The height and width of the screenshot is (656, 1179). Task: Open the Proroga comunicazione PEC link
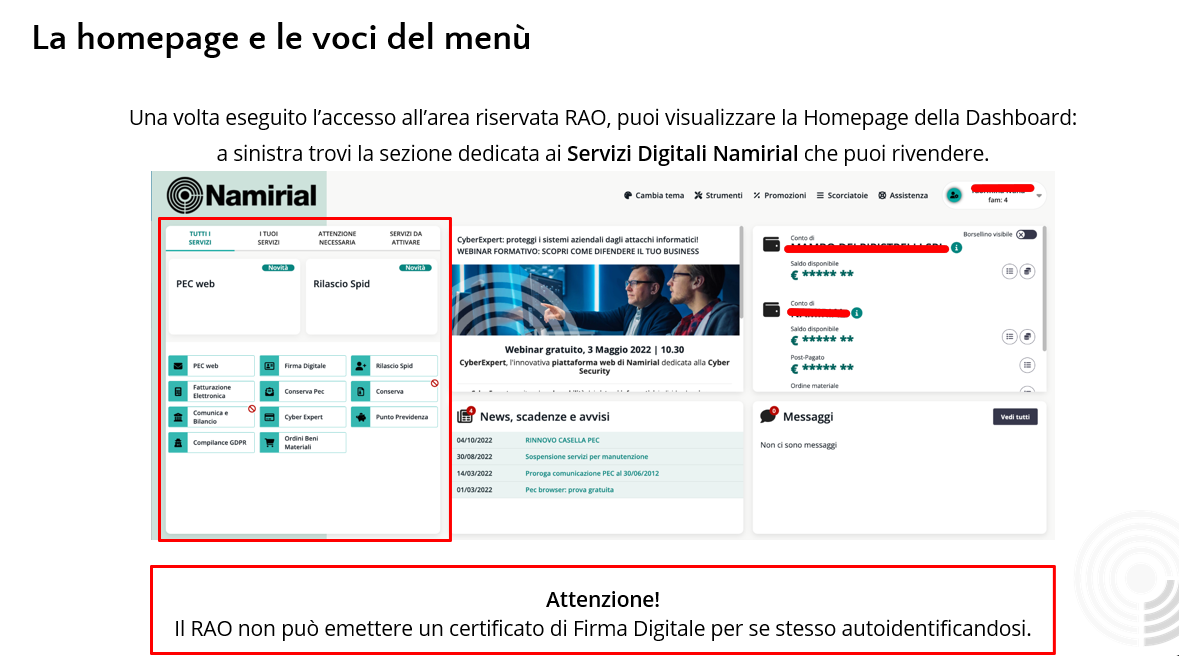592,473
